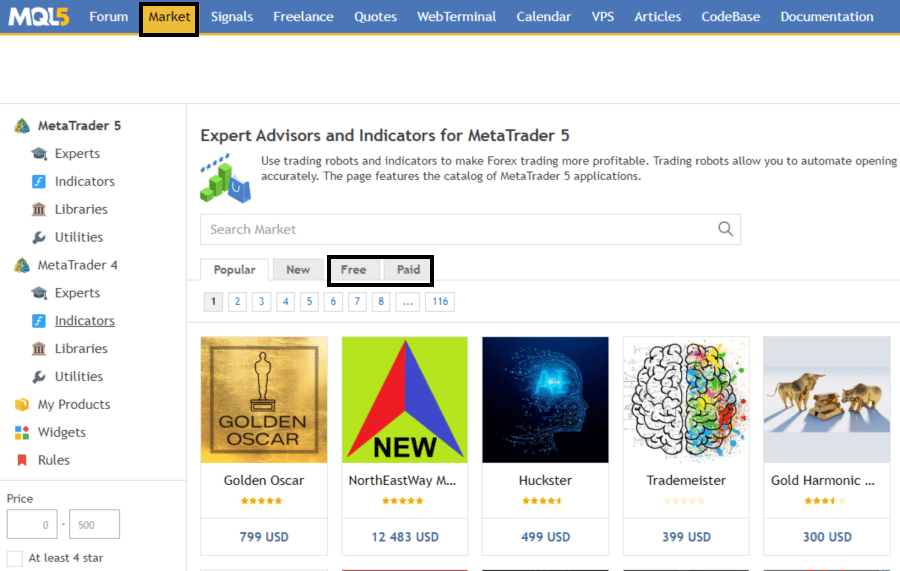
Task: Open the NorthEastWay product thumbnail
Action: coord(405,400)
